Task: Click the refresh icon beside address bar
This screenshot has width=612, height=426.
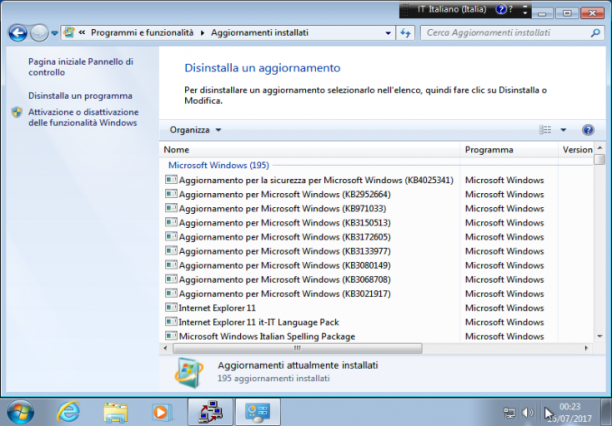Action: pyautogui.click(x=405, y=33)
